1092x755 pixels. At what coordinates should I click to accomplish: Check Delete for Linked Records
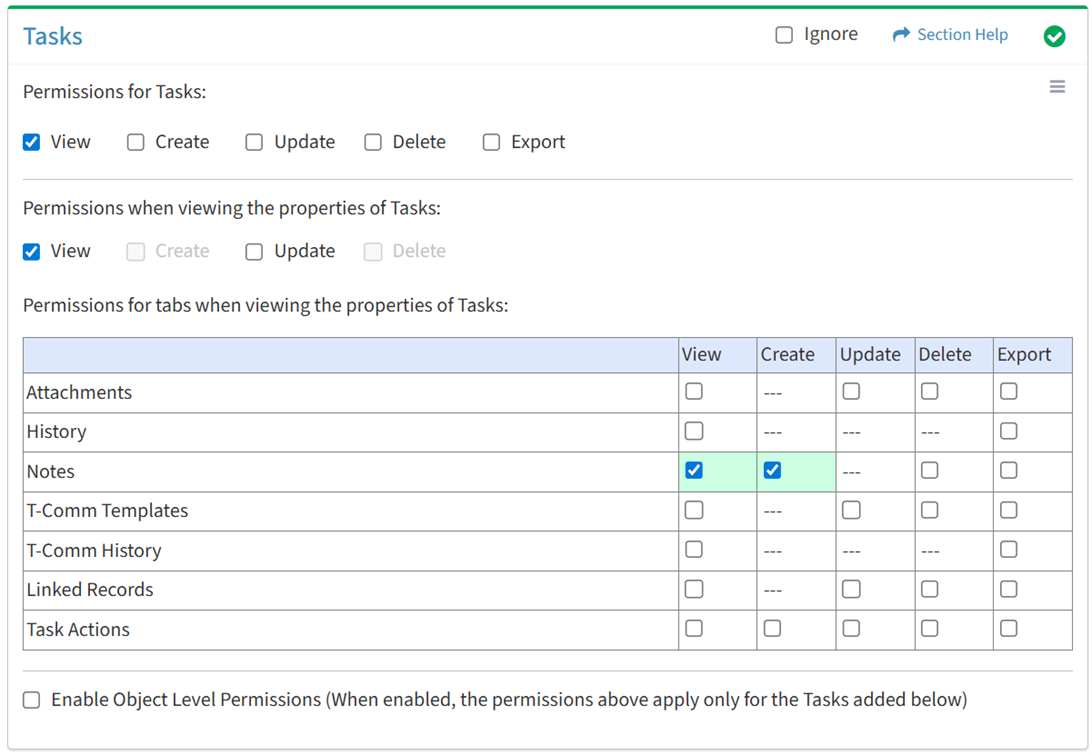pyautogui.click(x=930, y=589)
